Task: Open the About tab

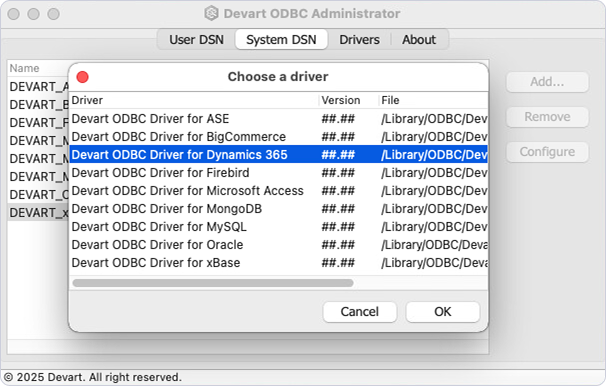Action: click(x=419, y=39)
